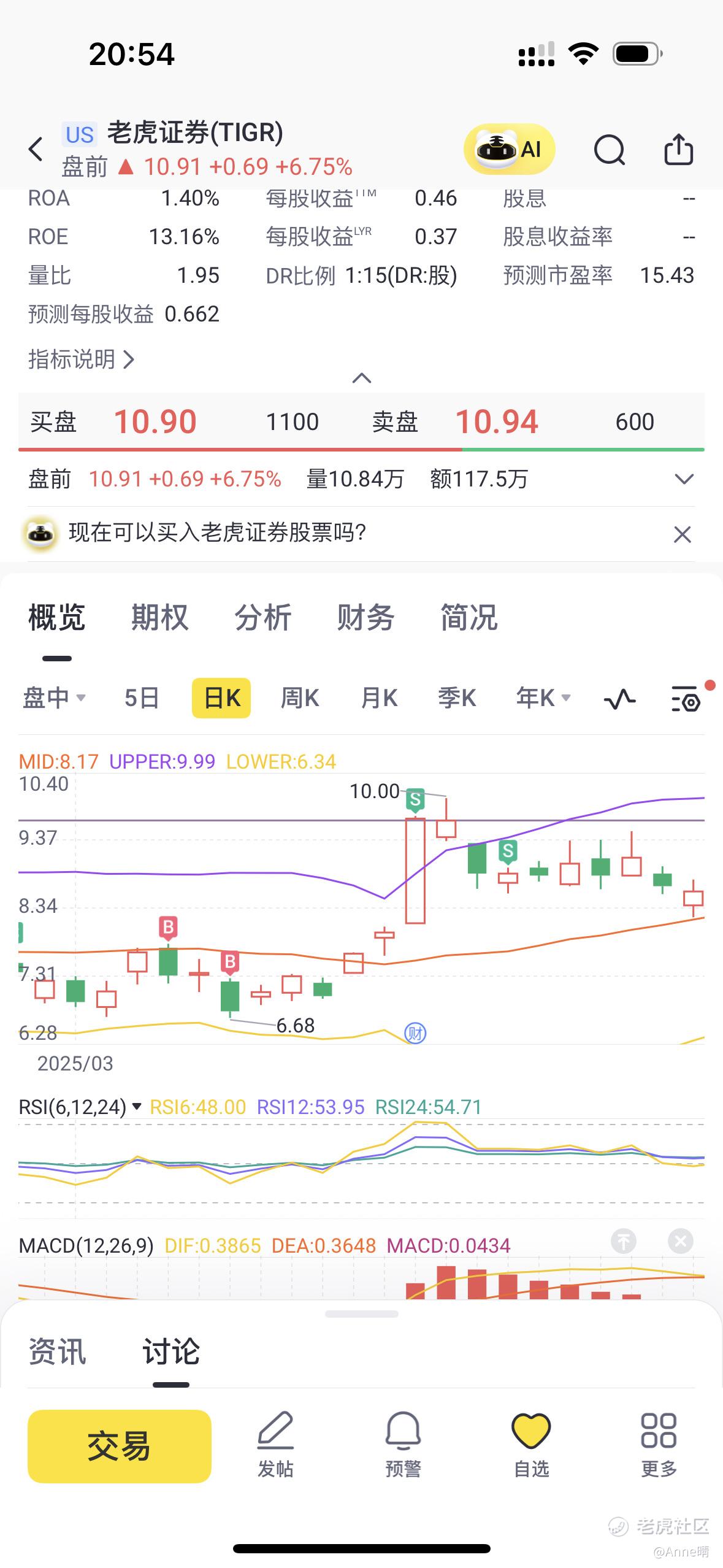Open 更多 grid menu icon
The image size is (723, 1568).
click(x=659, y=1444)
